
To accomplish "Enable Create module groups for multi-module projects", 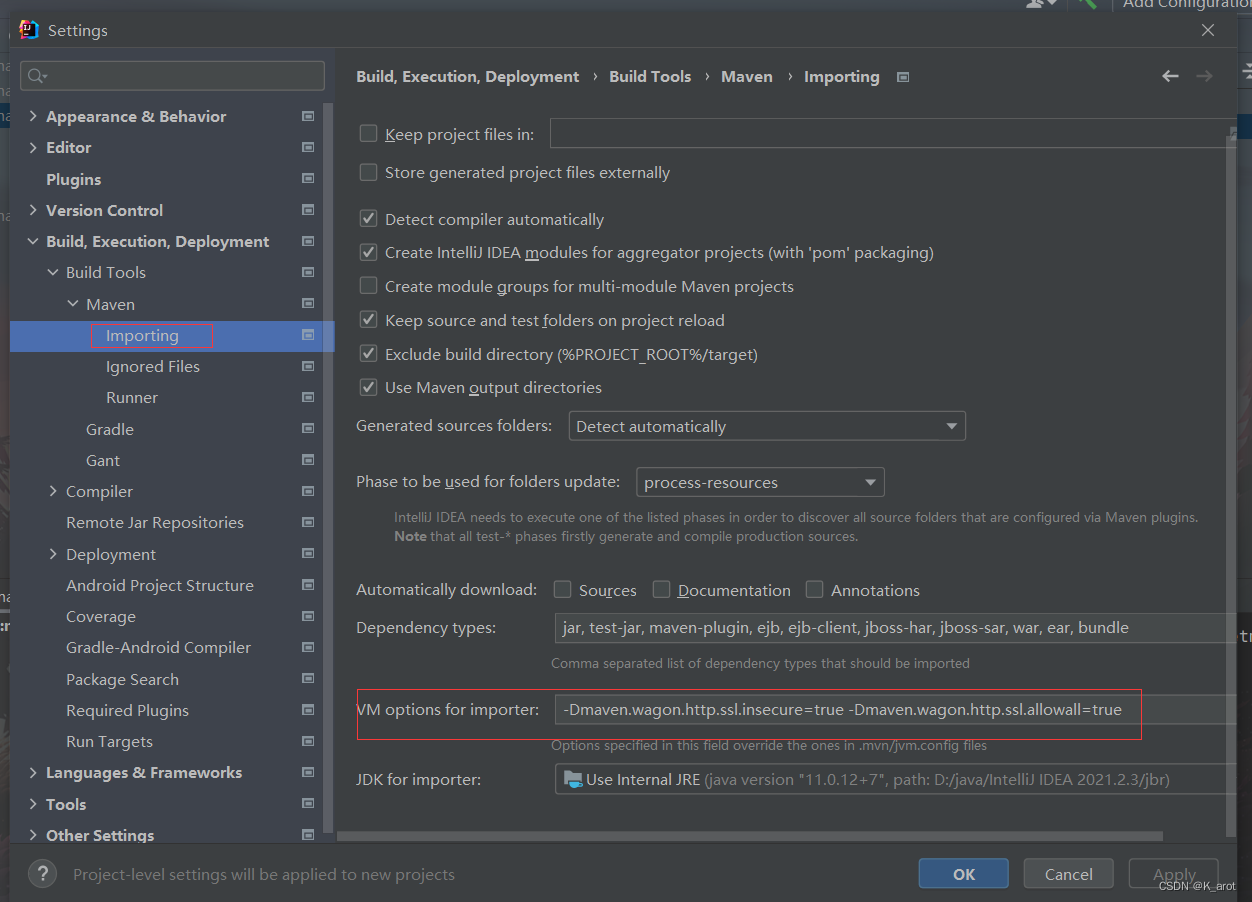I will coord(368,286).
